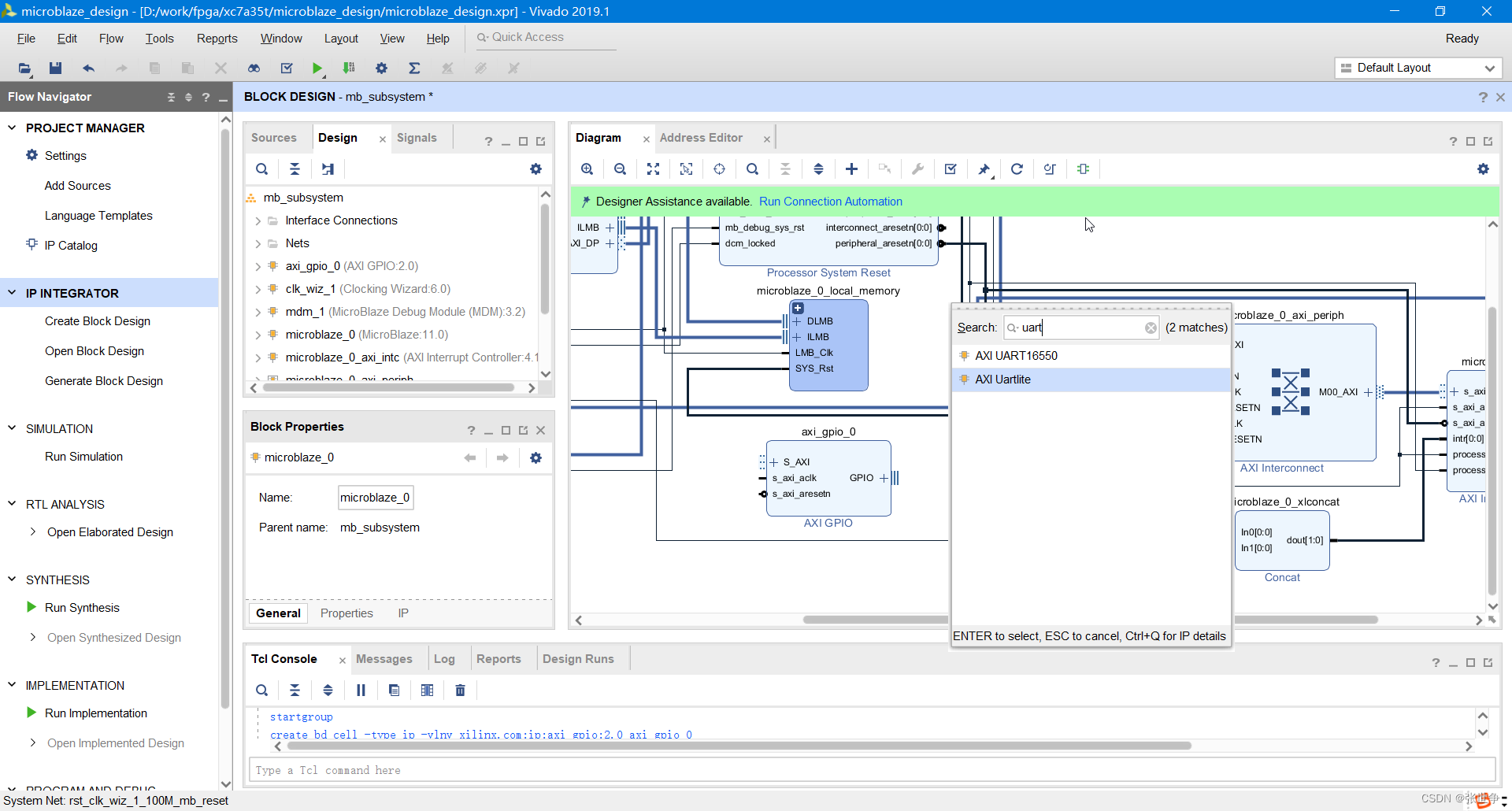Select AXI UART16550 from search results
Screen dimensions: 1512x811
pos(1091,356)
